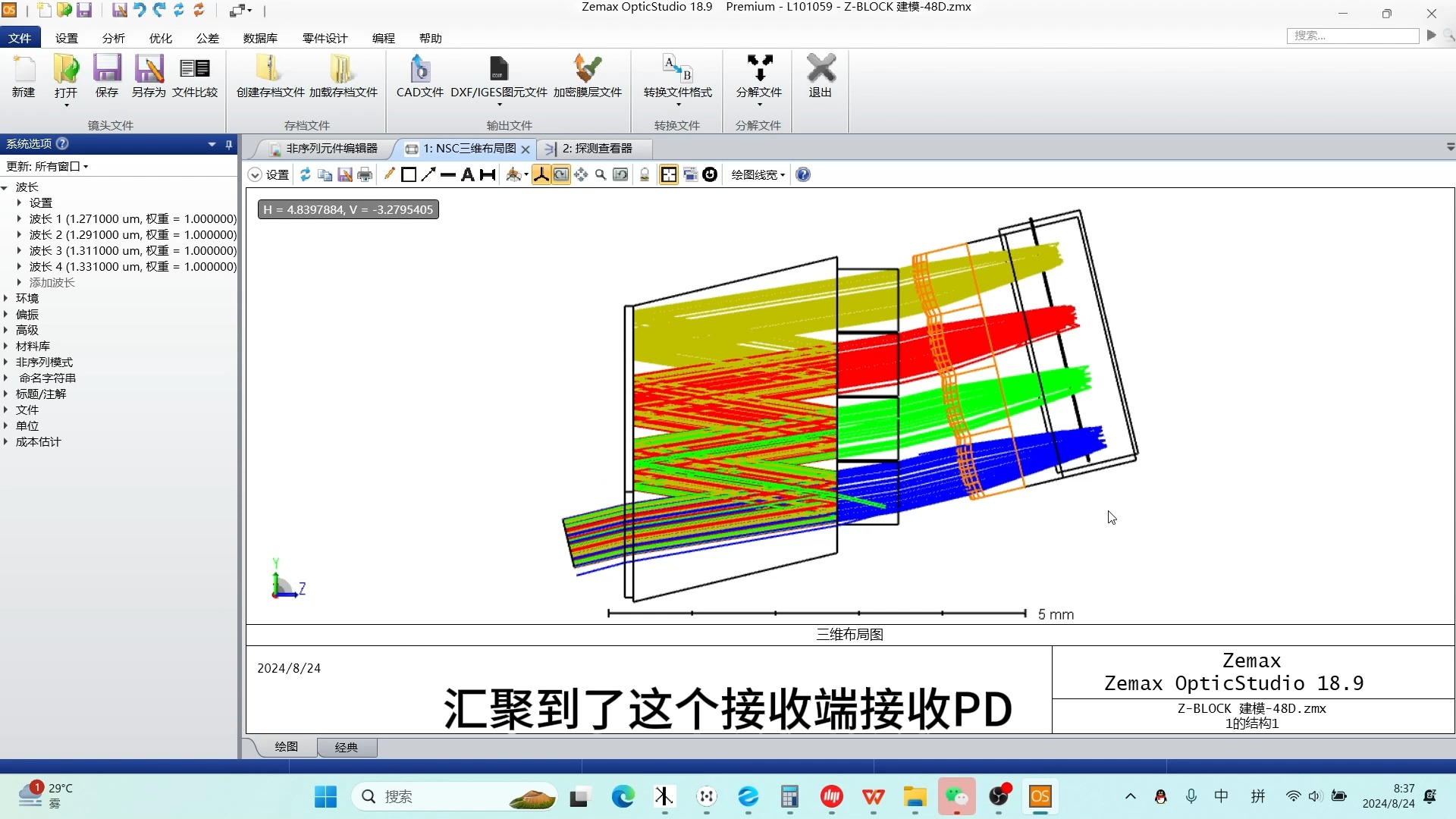Screen dimensions: 1456x819
Task: Open WeChat from the taskbar
Action: [956, 796]
